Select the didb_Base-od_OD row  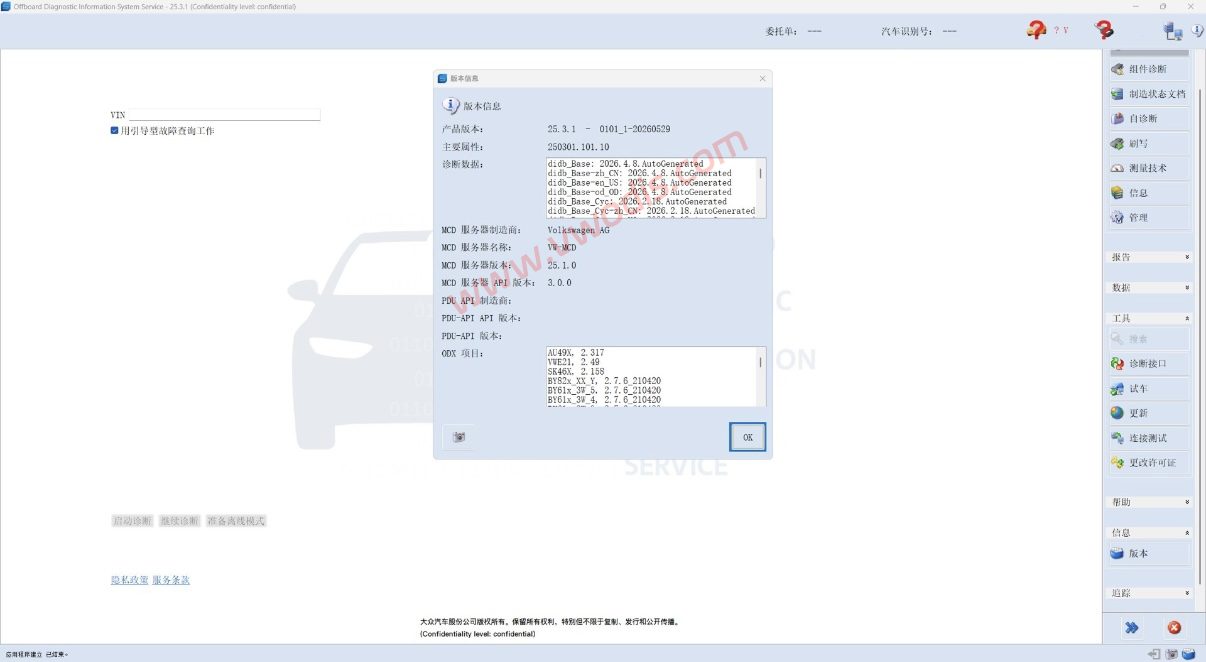[640, 192]
